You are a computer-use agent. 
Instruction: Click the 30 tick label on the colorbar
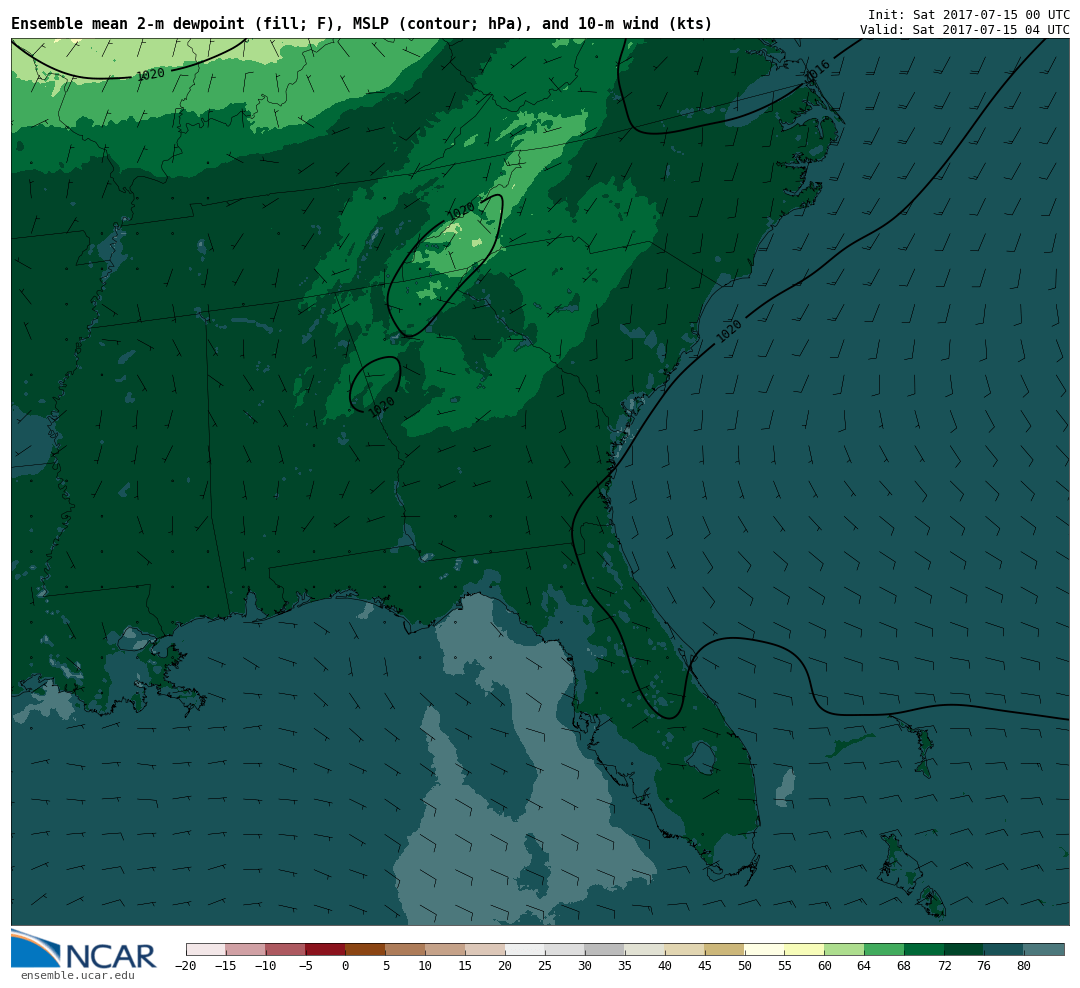[x=585, y=966]
